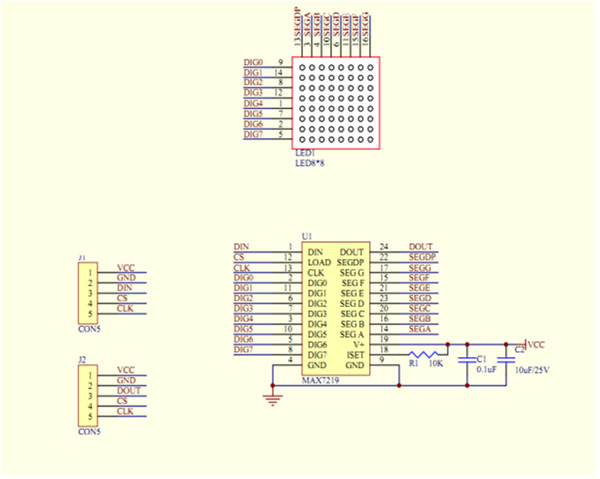Select capacitor C2 10uF/25V symbol
The height and width of the screenshot is (479, 600).
click(506, 360)
